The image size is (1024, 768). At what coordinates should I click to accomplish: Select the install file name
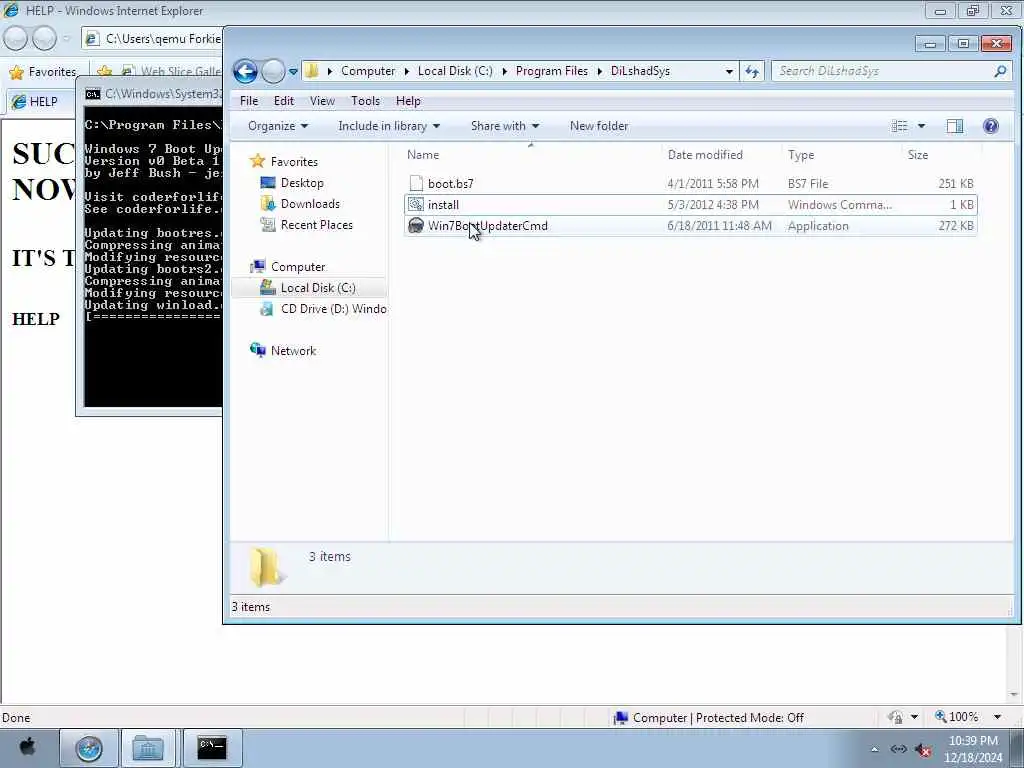point(443,204)
